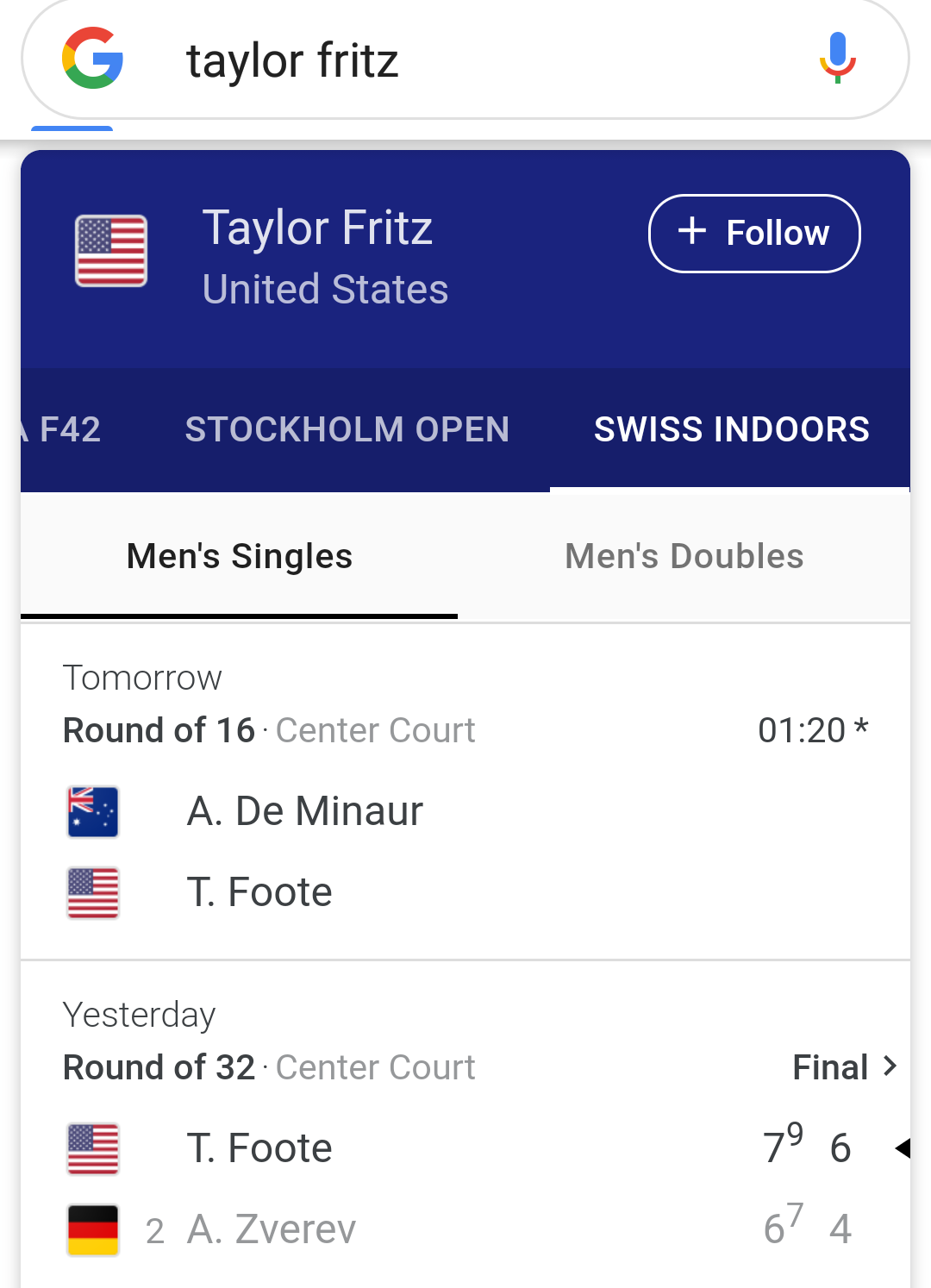Screen dimensions: 931x1288
Task: Open A. De Minaur player entry
Action: (x=305, y=811)
